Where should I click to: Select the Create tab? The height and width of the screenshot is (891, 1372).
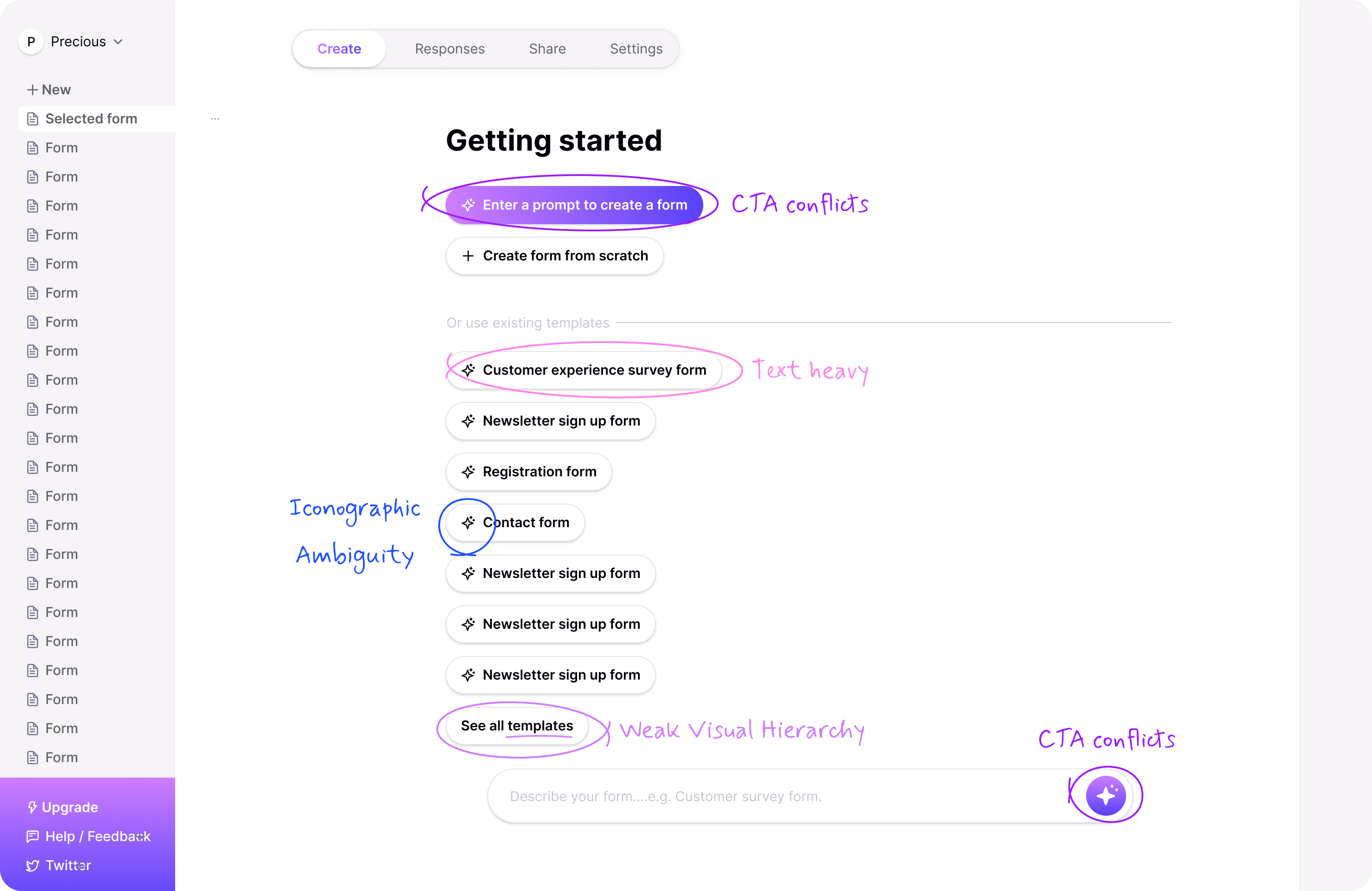[x=339, y=49]
